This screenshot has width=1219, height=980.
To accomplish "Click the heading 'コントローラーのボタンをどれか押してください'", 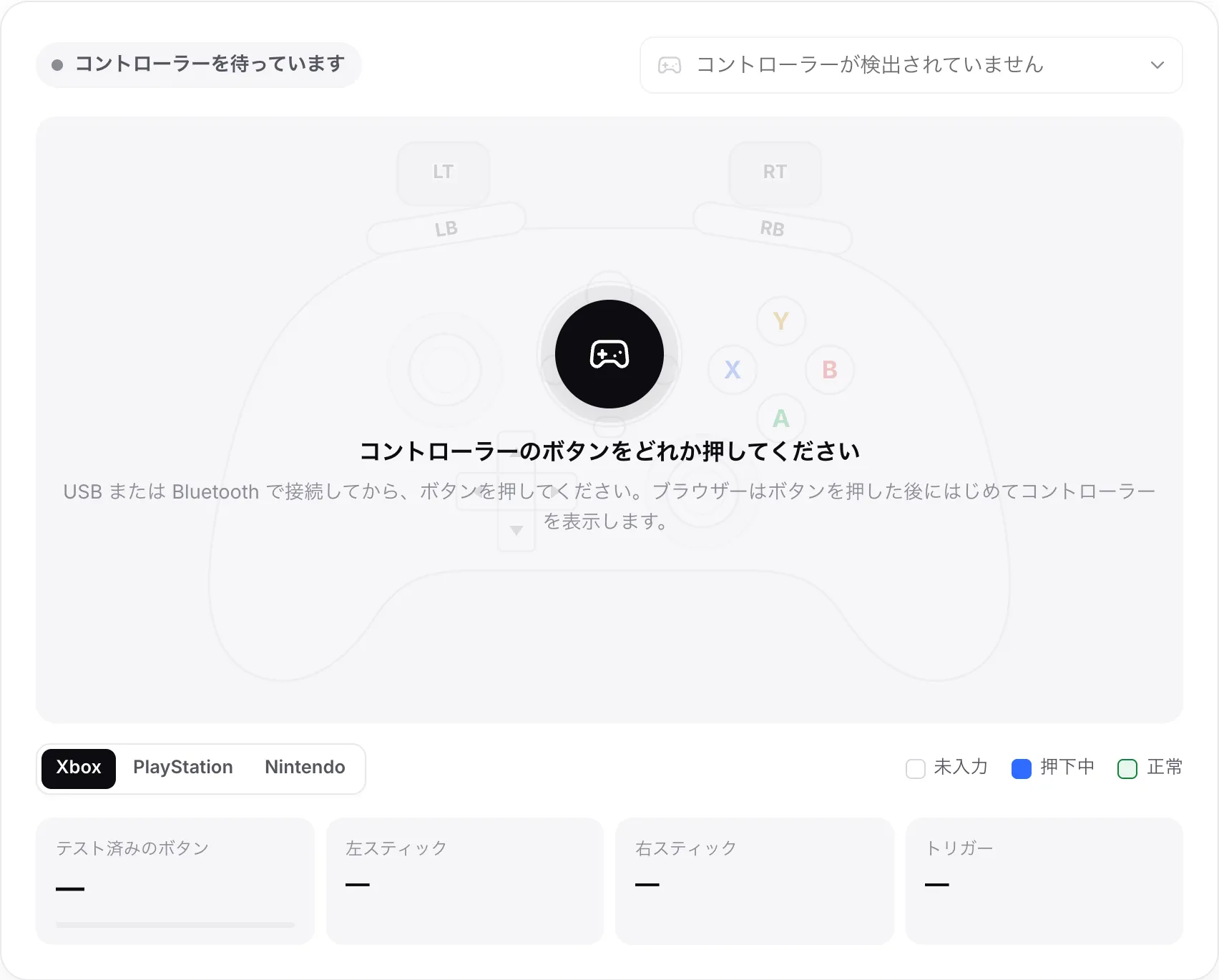I will click(x=609, y=451).
